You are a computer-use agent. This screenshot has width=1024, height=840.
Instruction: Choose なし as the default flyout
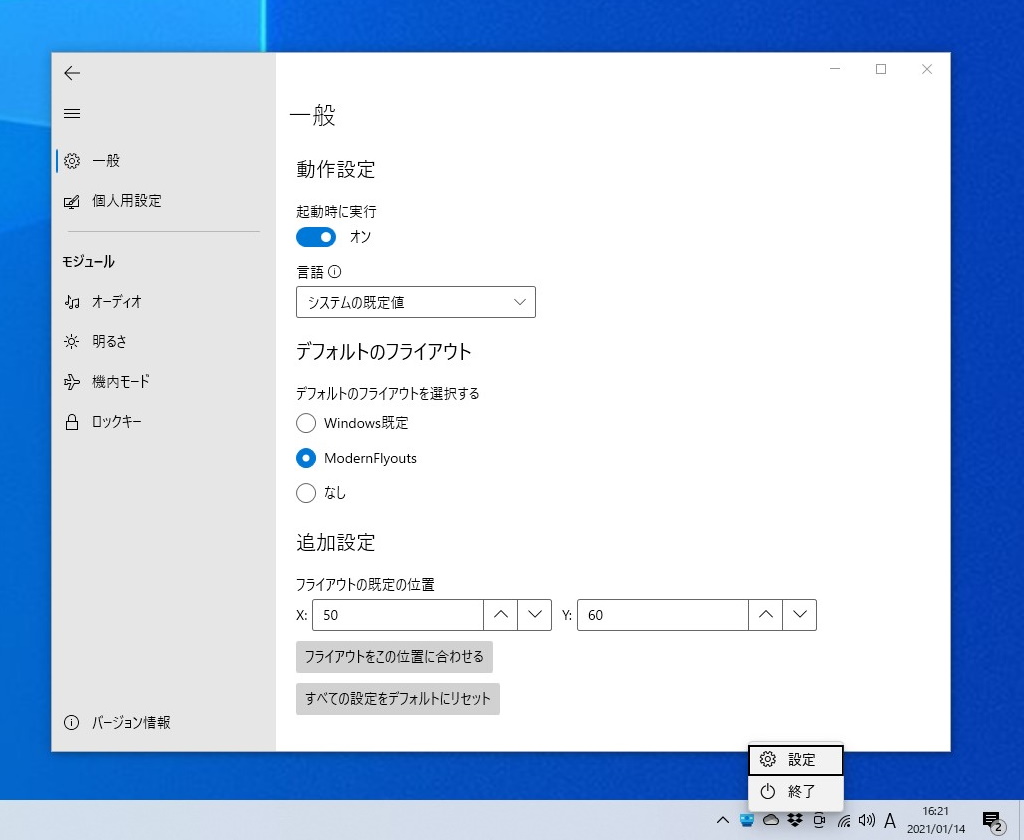point(306,492)
